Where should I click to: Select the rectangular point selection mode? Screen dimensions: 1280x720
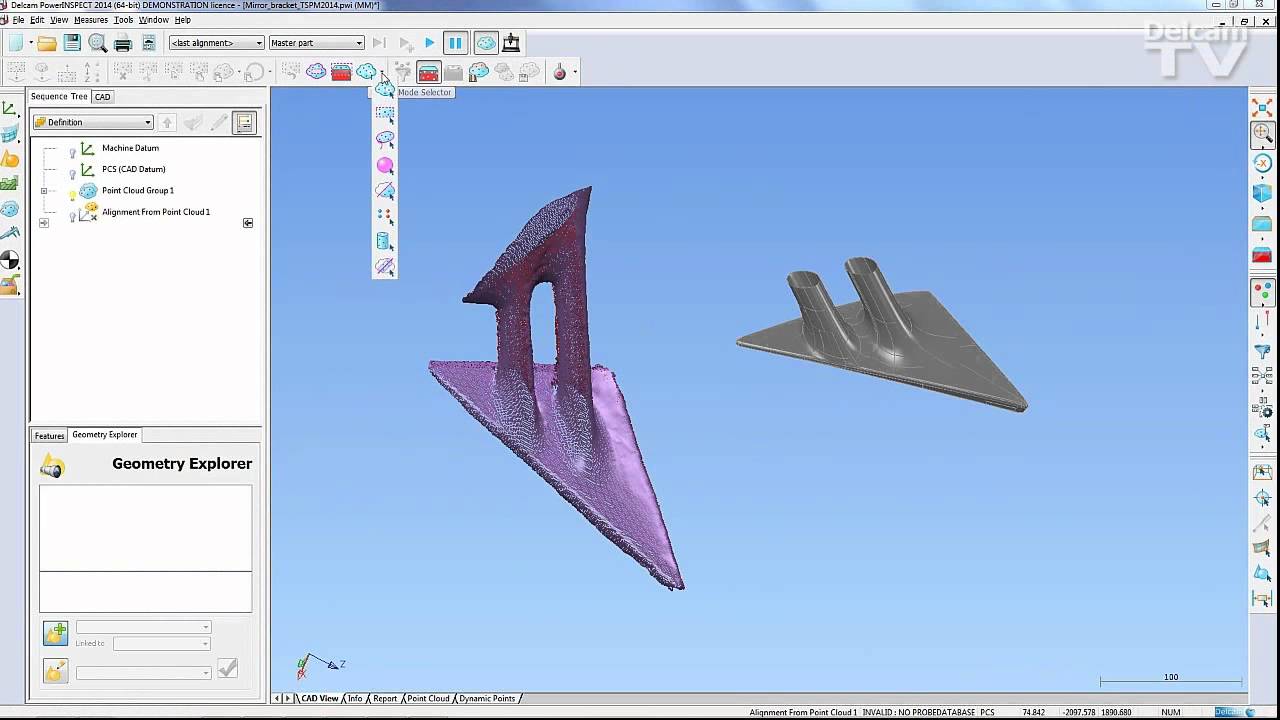385,114
